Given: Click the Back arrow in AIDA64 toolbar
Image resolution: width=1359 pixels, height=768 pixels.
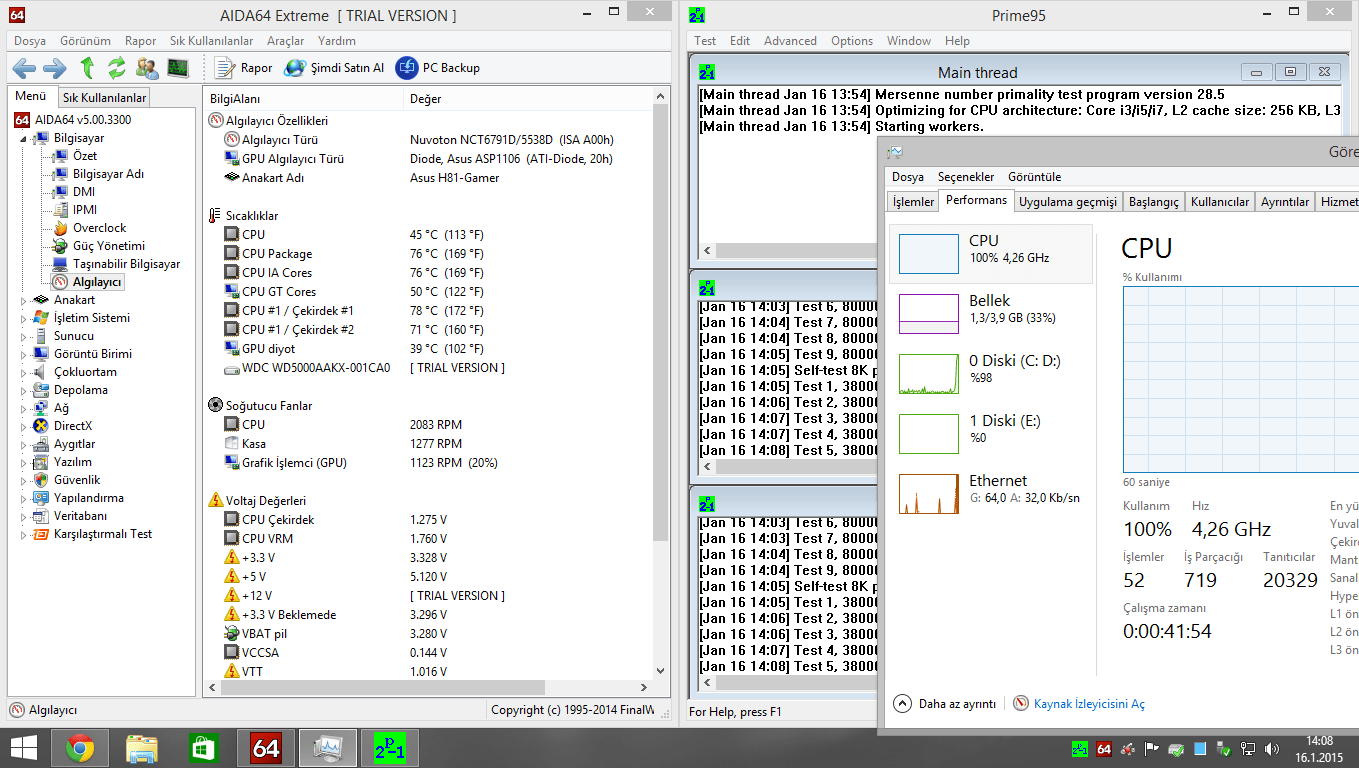Looking at the screenshot, I should pos(24,68).
